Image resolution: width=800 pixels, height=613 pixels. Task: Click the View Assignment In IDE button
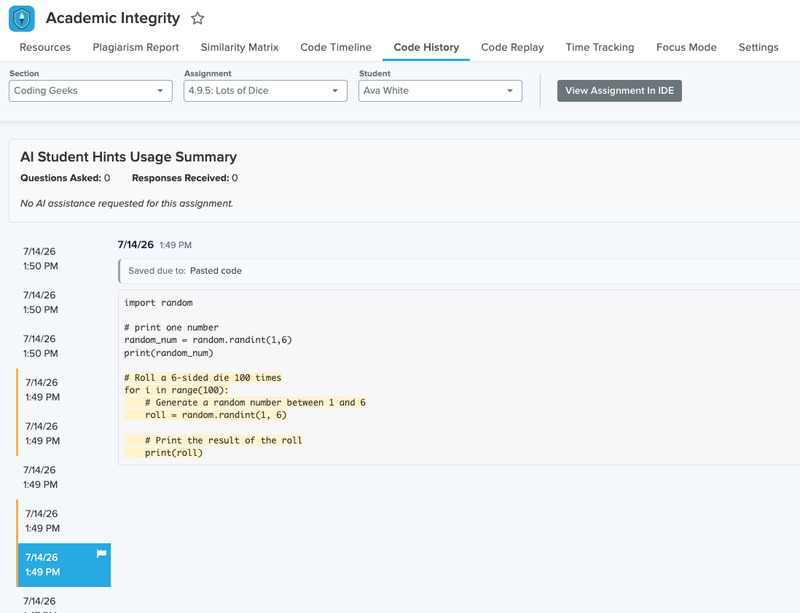coord(619,91)
